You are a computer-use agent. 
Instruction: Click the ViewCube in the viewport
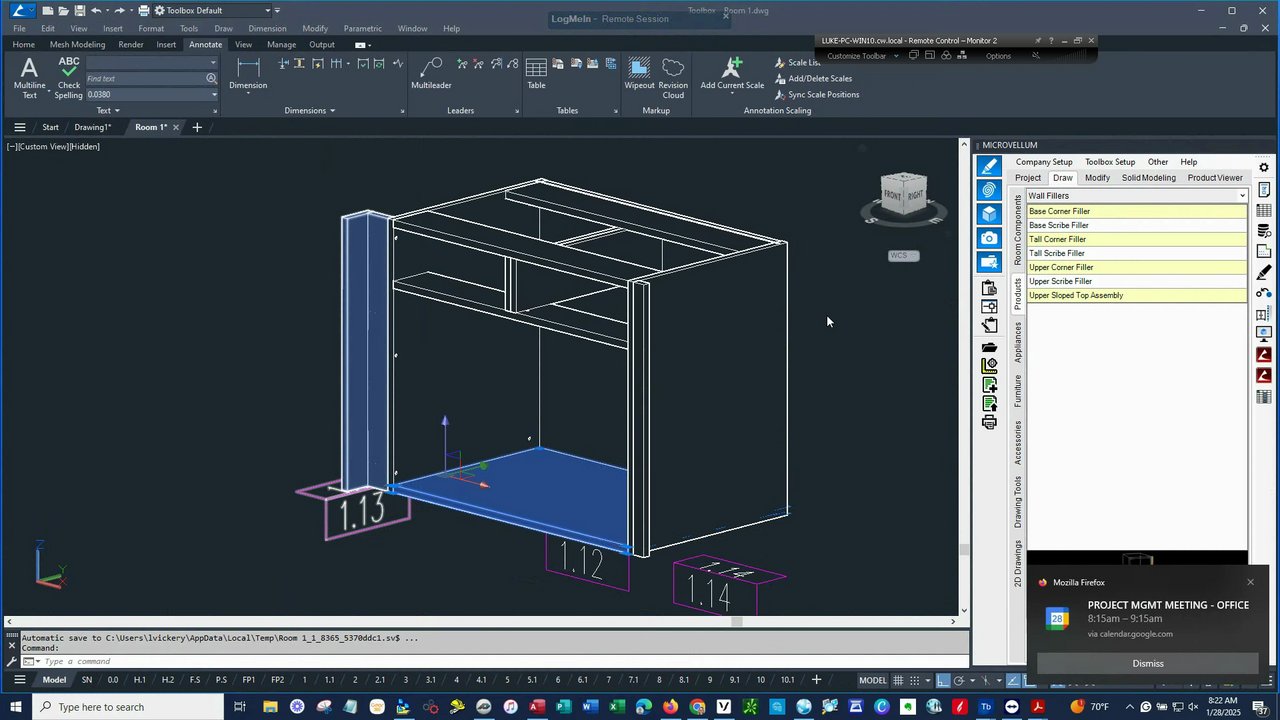(x=904, y=195)
